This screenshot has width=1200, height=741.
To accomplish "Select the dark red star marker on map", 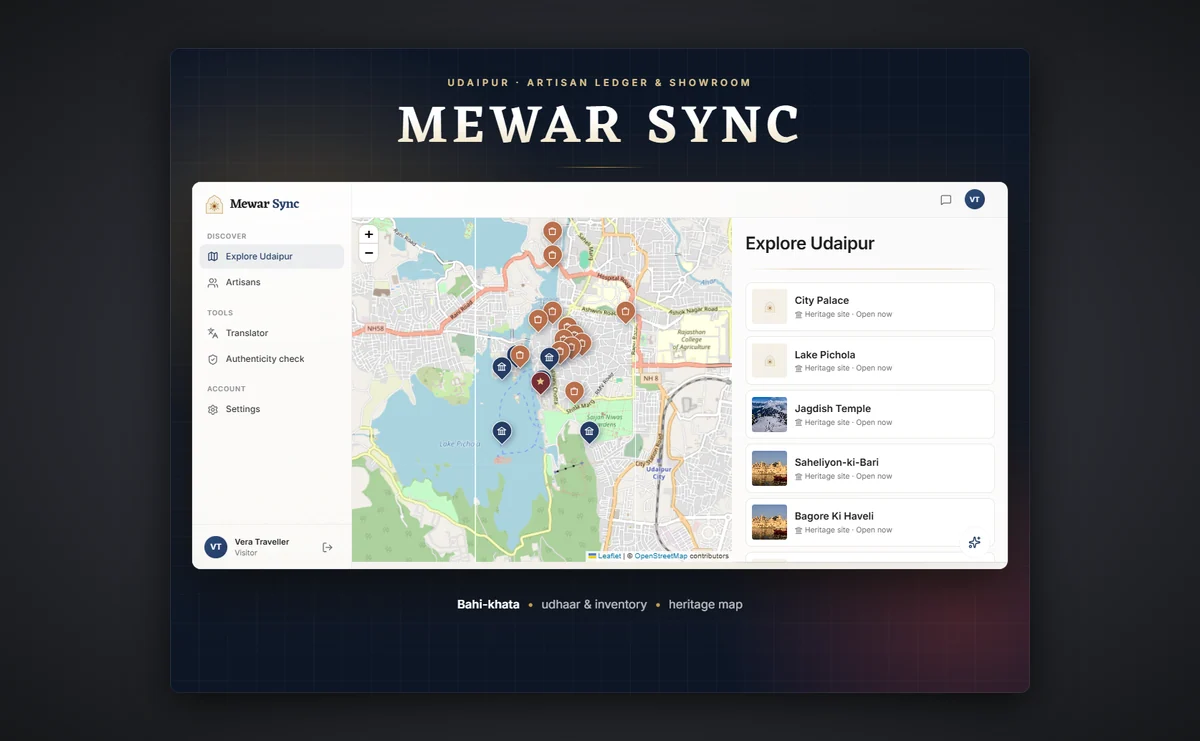I will [541, 382].
